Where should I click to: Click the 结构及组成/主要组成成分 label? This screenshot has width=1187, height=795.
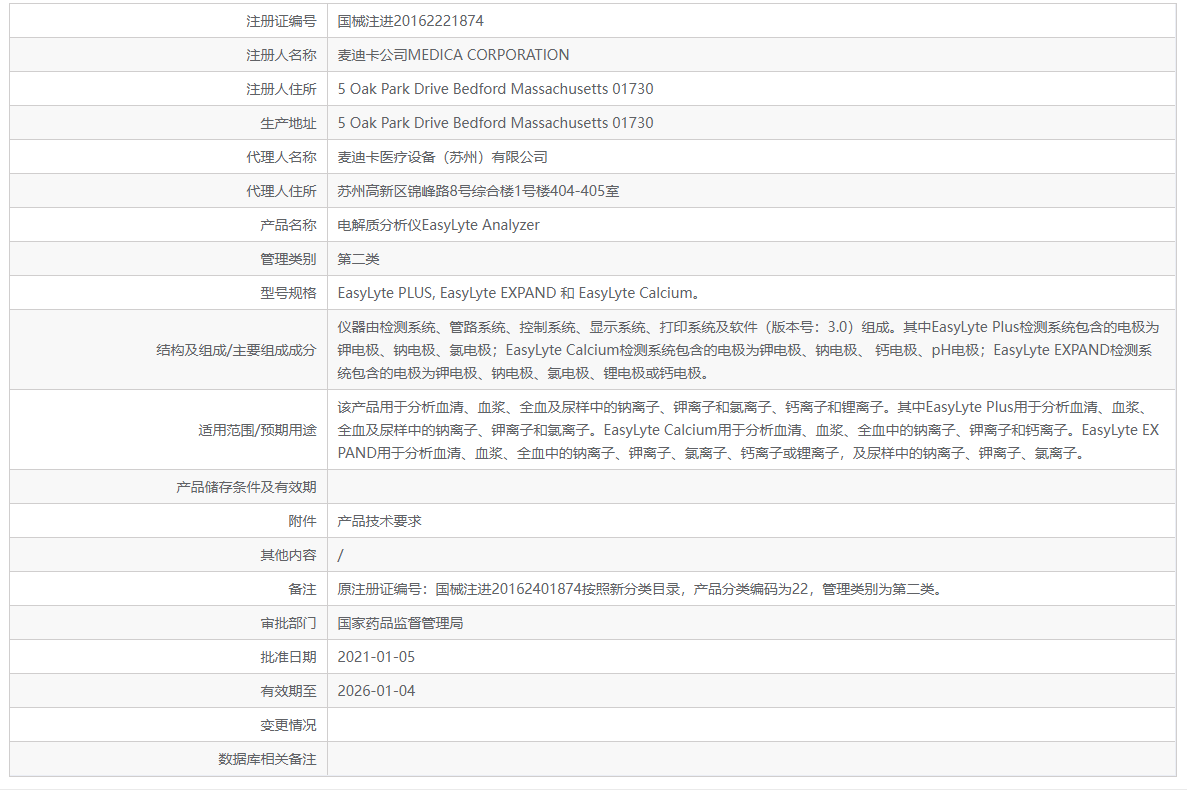[235, 351]
